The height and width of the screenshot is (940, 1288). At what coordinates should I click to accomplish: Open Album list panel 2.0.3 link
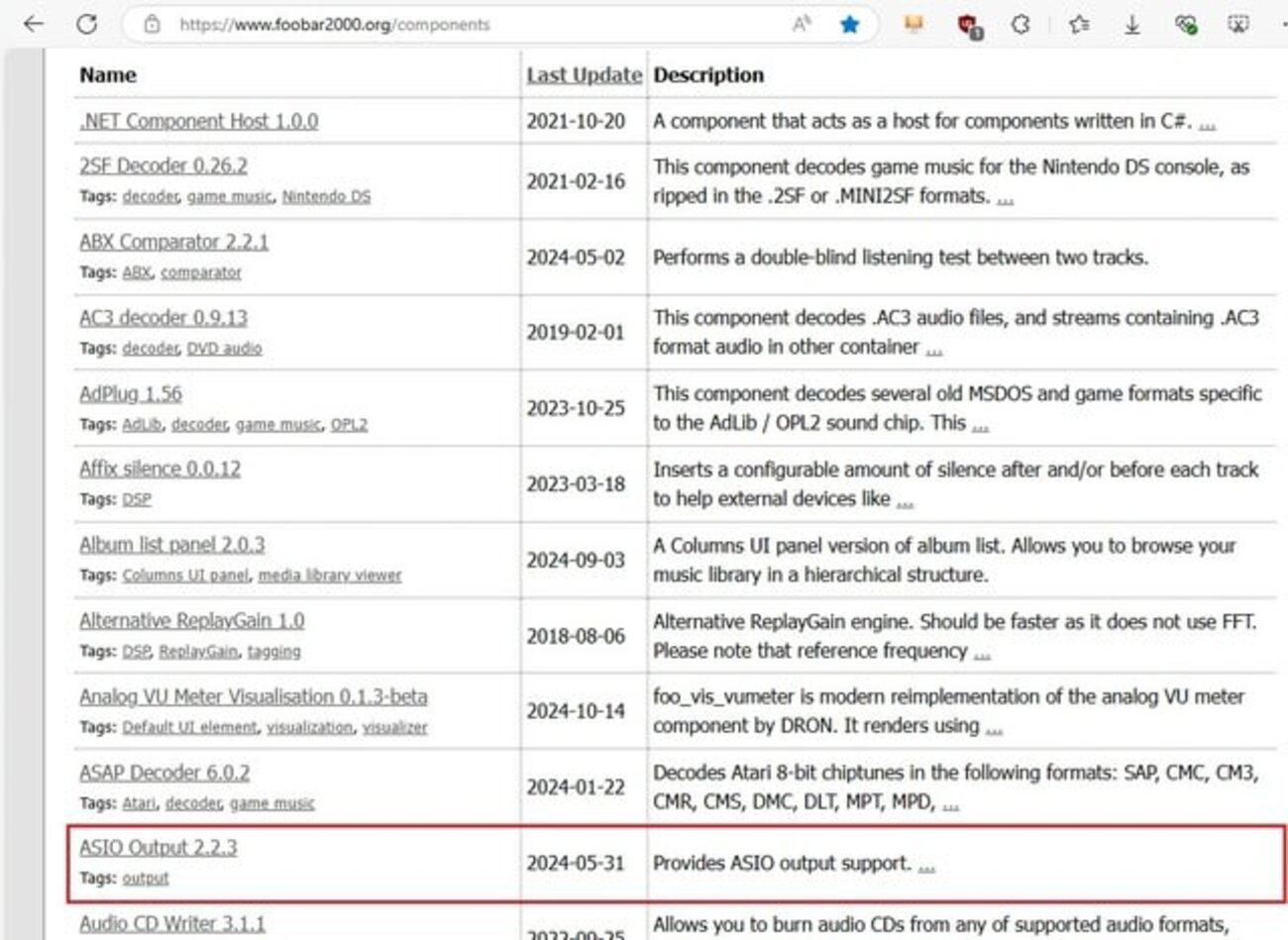(x=172, y=545)
